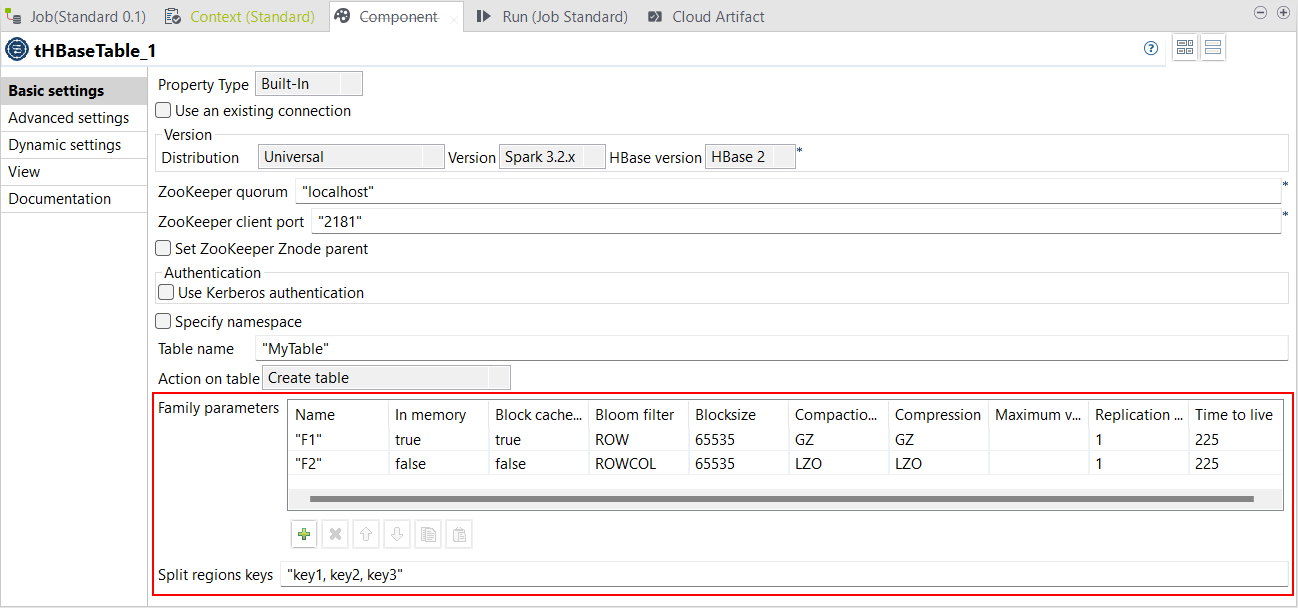Switch to horizontal layout view

(x=1213, y=47)
